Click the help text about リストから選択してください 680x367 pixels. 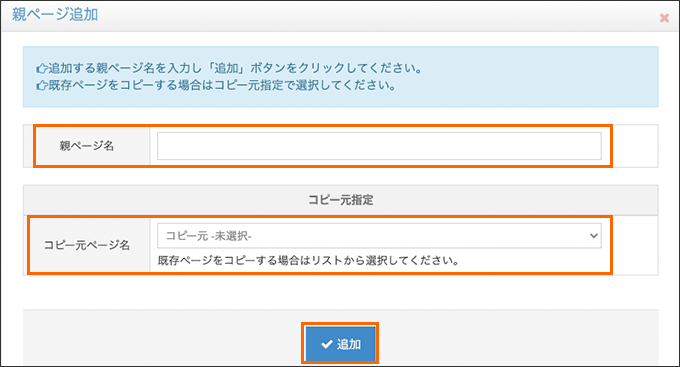(308, 261)
